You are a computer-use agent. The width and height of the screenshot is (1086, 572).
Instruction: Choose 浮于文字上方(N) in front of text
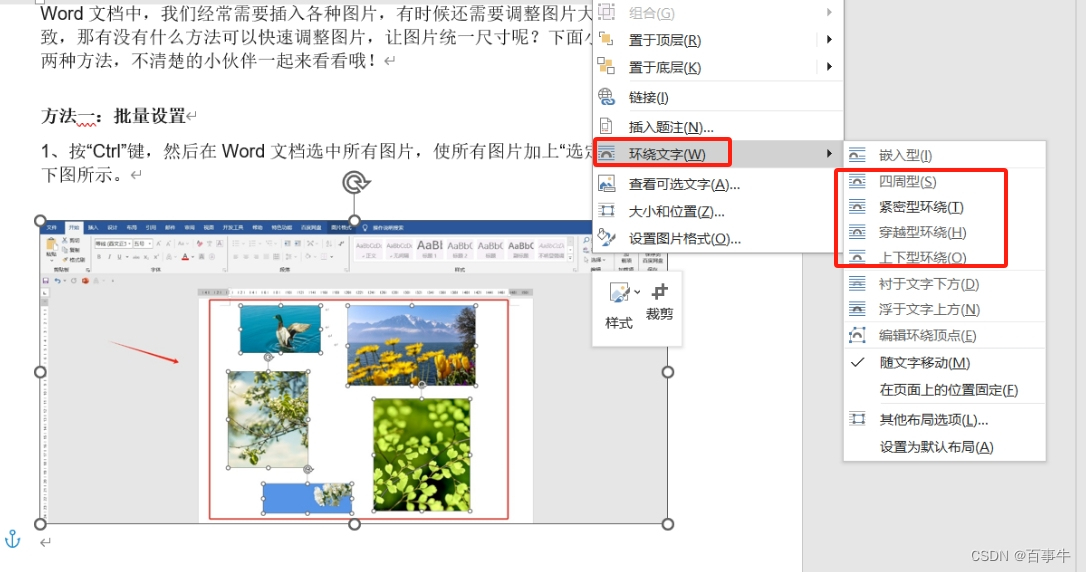[944, 310]
